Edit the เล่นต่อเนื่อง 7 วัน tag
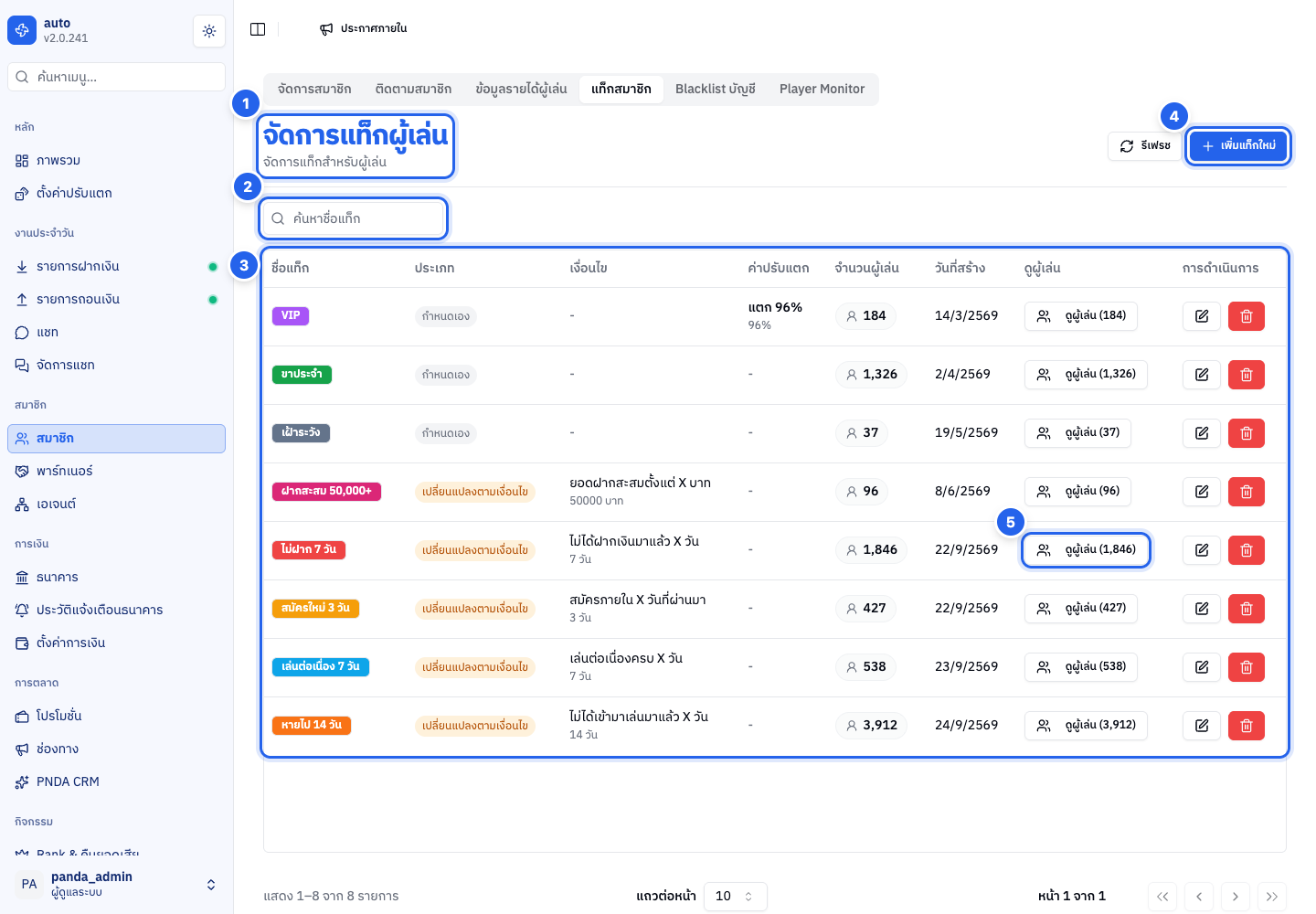Viewport: 1316px width, 914px height. click(x=1202, y=667)
